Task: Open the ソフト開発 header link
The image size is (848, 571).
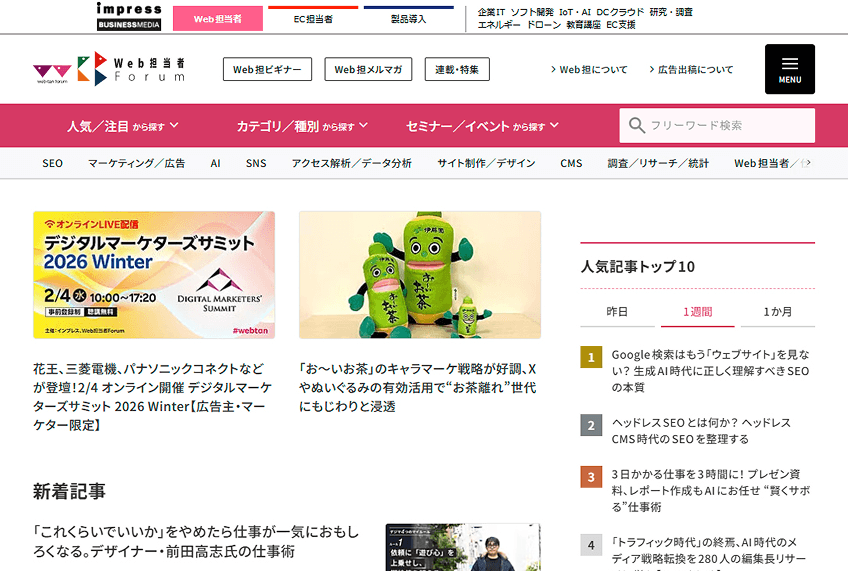Action: (x=532, y=12)
